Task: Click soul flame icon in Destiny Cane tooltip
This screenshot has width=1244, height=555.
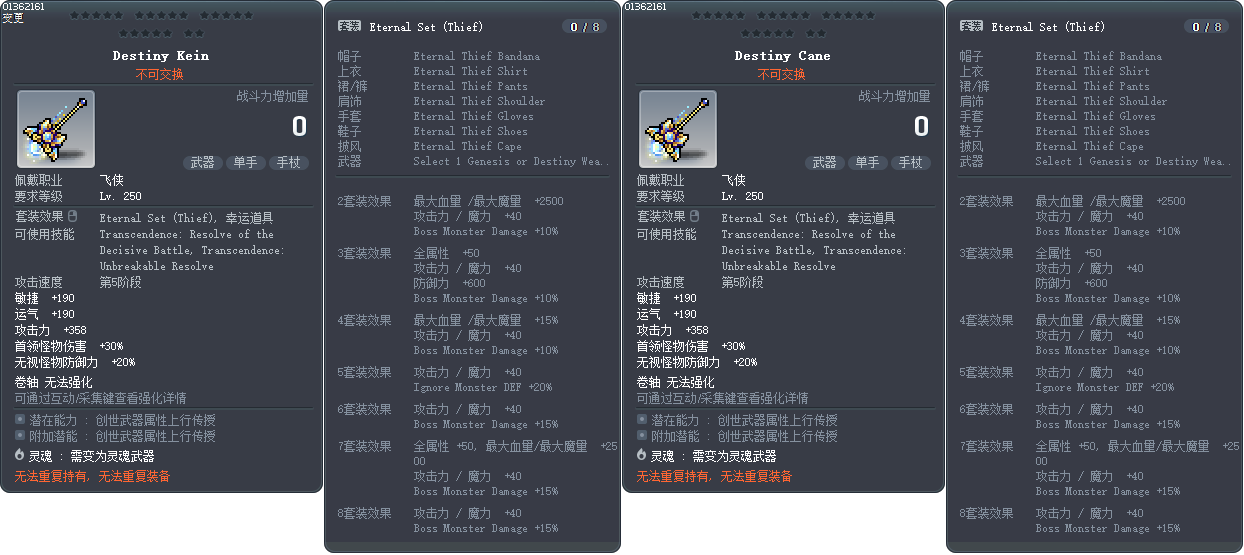Action: [x=642, y=455]
